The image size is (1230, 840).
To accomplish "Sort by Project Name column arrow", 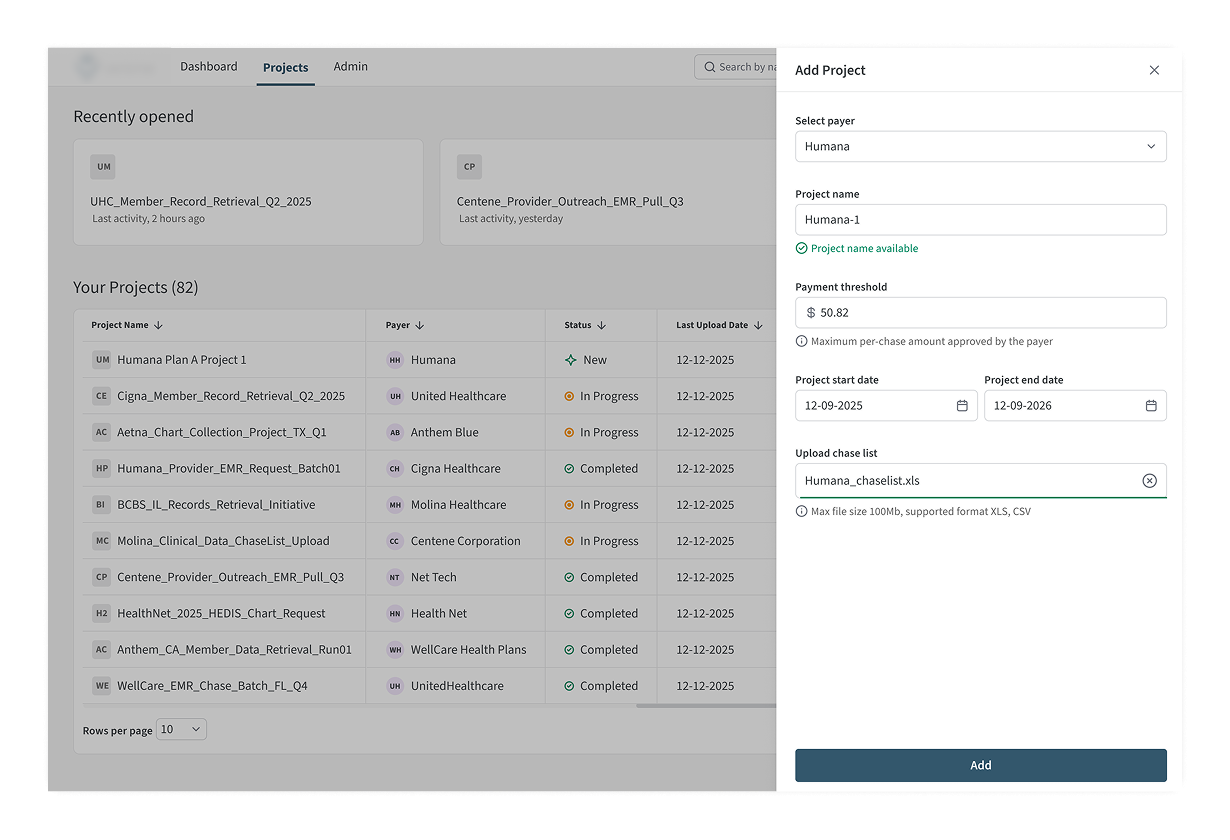I will (158, 325).
